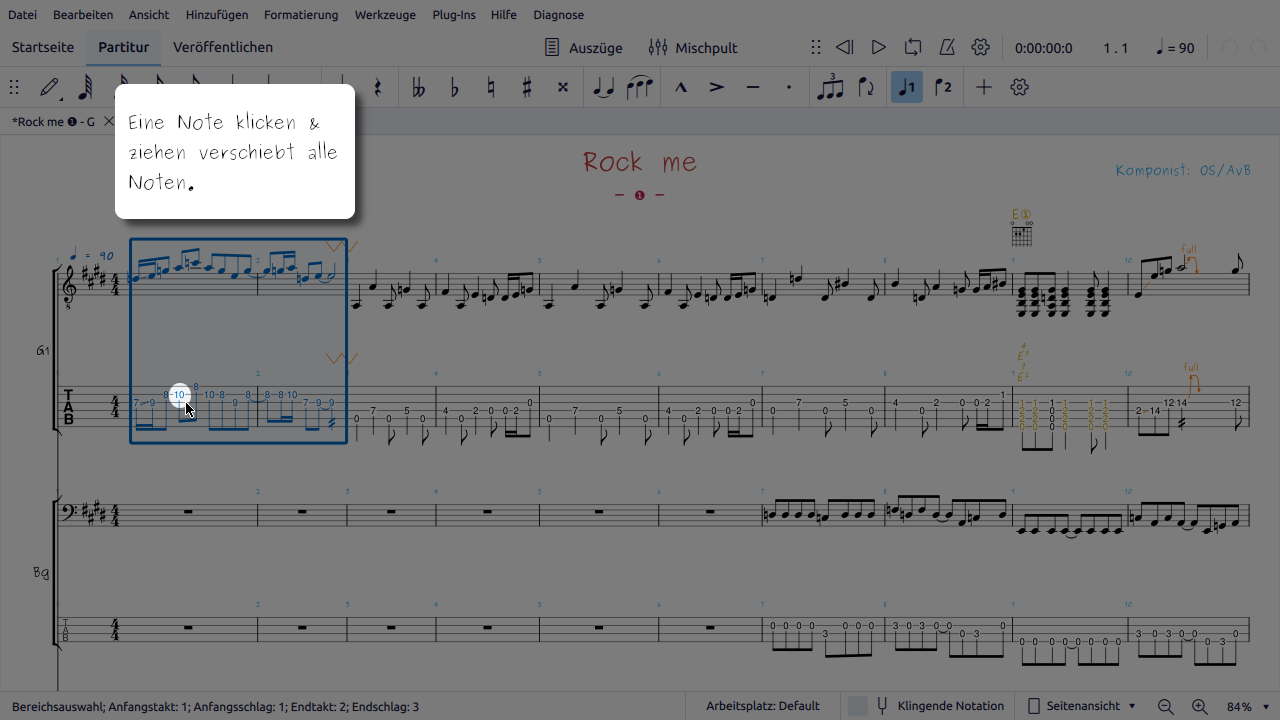Select the sharp accidental icon
Screen dimensions: 1280x720
coord(527,88)
